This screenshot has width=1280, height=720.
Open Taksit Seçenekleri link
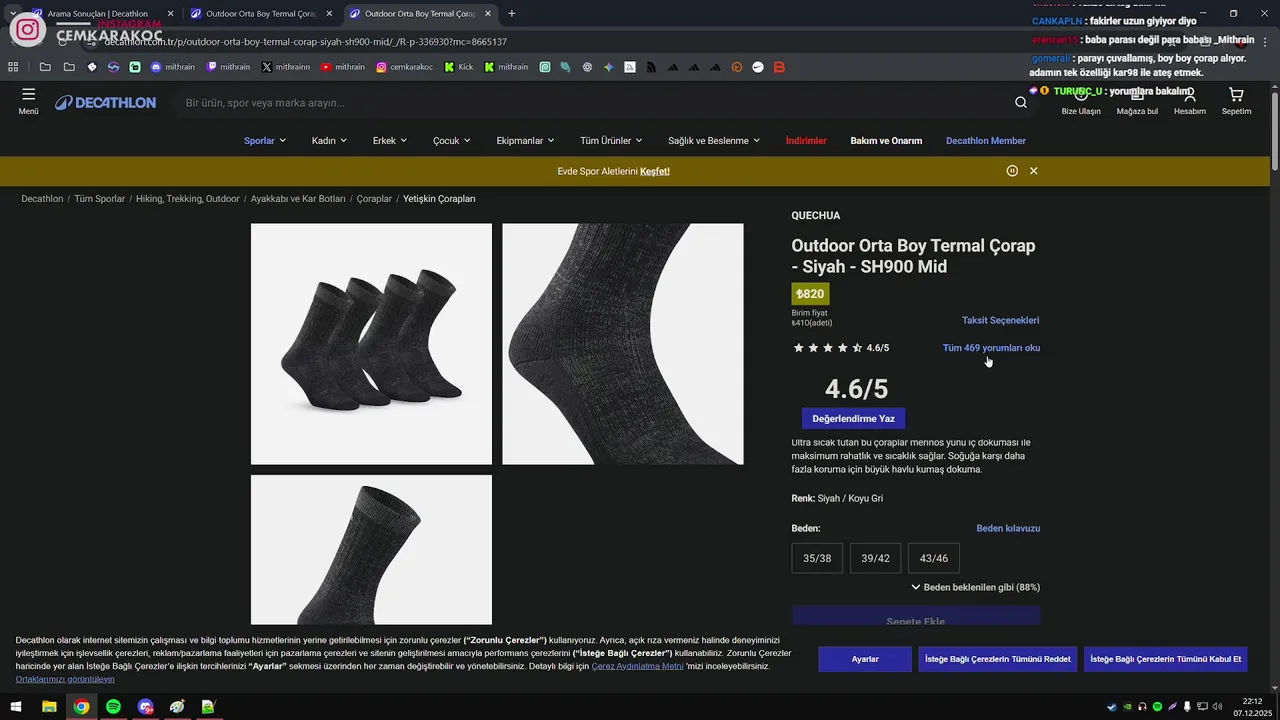point(1000,320)
